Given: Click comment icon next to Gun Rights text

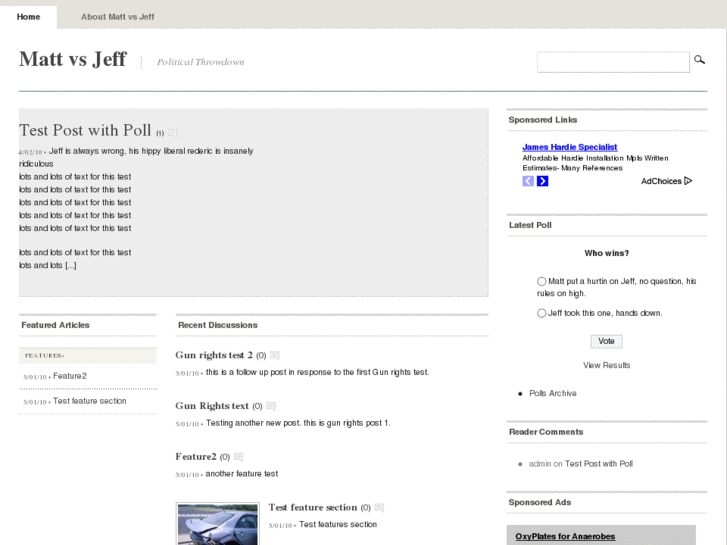Looking at the screenshot, I should click(271, 406).
